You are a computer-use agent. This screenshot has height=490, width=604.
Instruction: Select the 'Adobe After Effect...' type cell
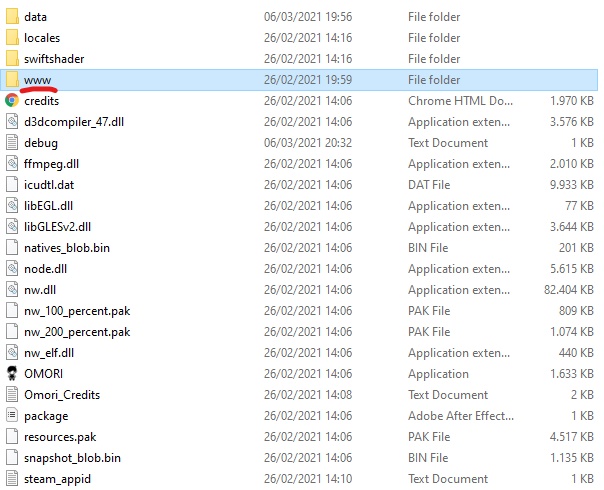click(461, 416)
